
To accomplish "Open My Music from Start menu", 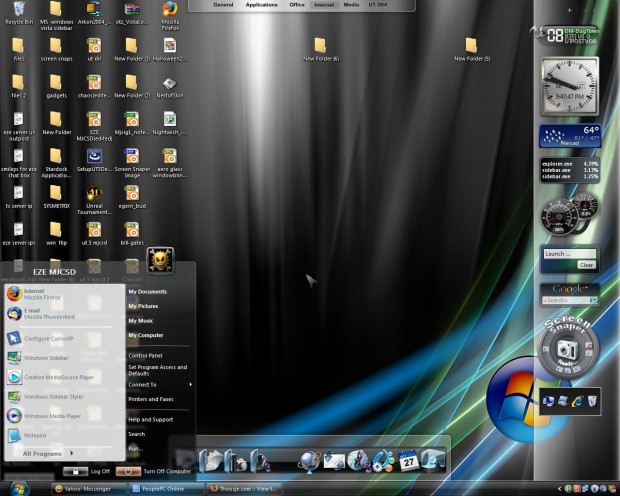I will click(141, 321).
